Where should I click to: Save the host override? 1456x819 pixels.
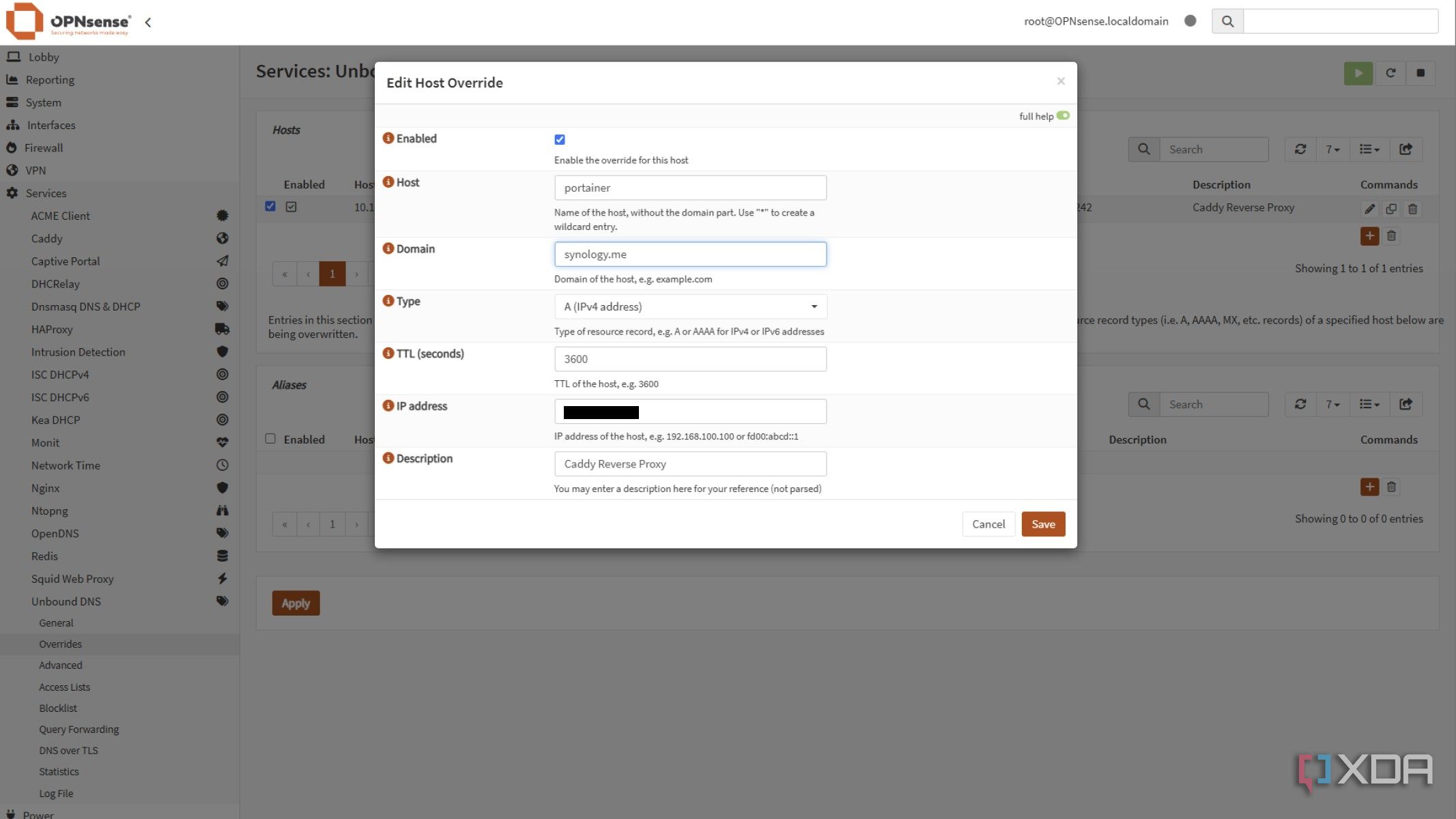(1042, 524)
